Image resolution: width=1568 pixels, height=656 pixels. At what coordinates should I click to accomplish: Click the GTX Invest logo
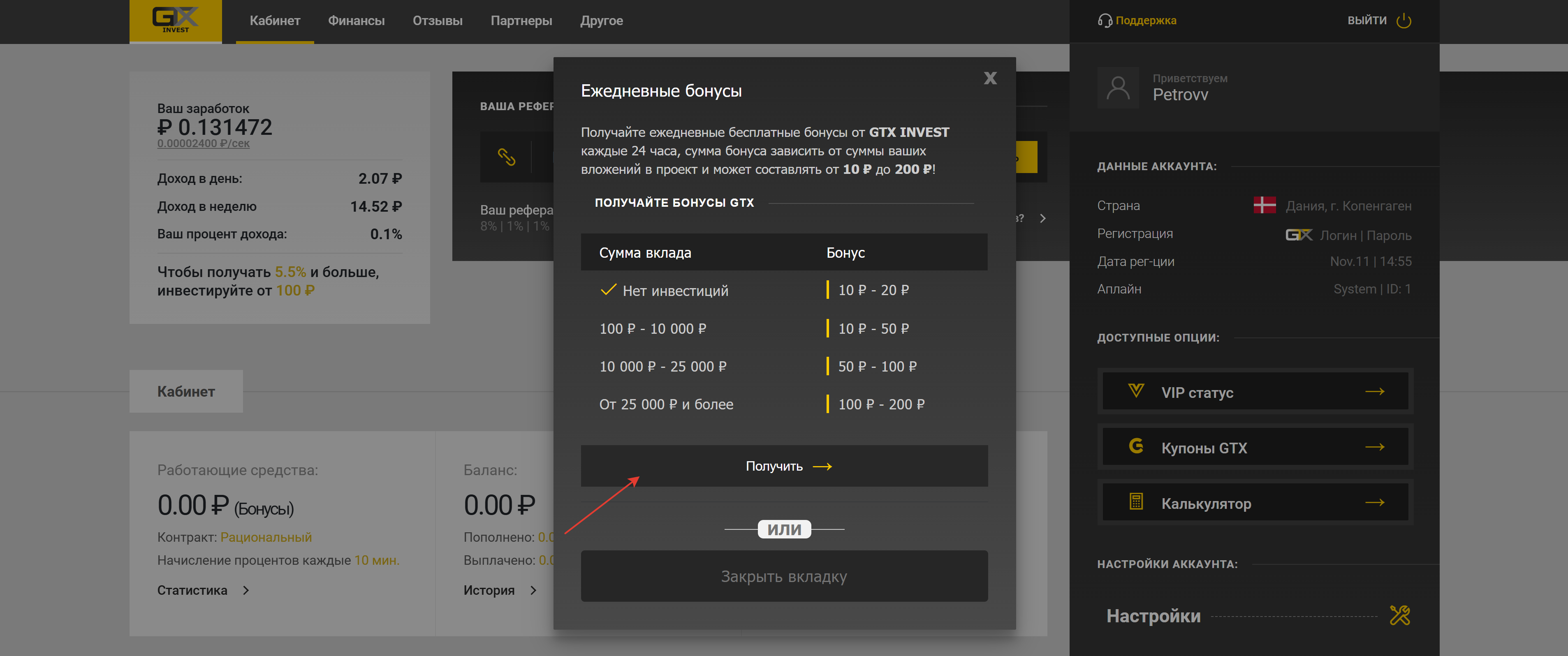click(x=175, y=21)
